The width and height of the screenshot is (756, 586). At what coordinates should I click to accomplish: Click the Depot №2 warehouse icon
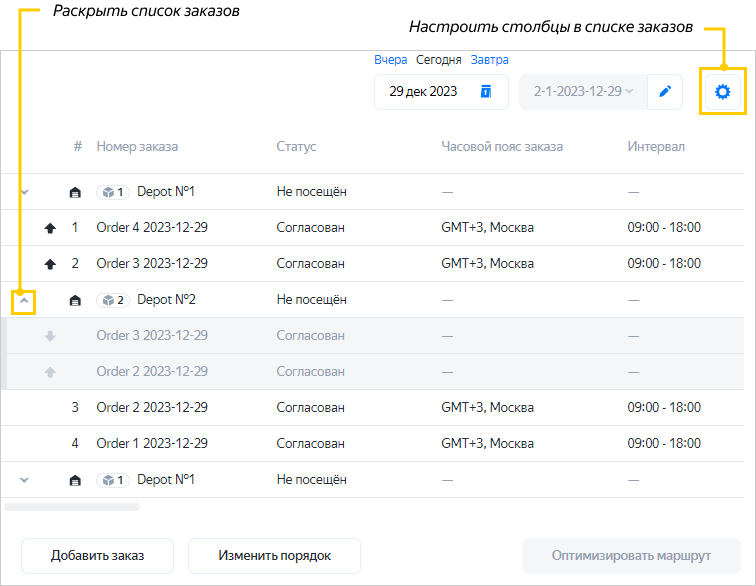(75, 300)
